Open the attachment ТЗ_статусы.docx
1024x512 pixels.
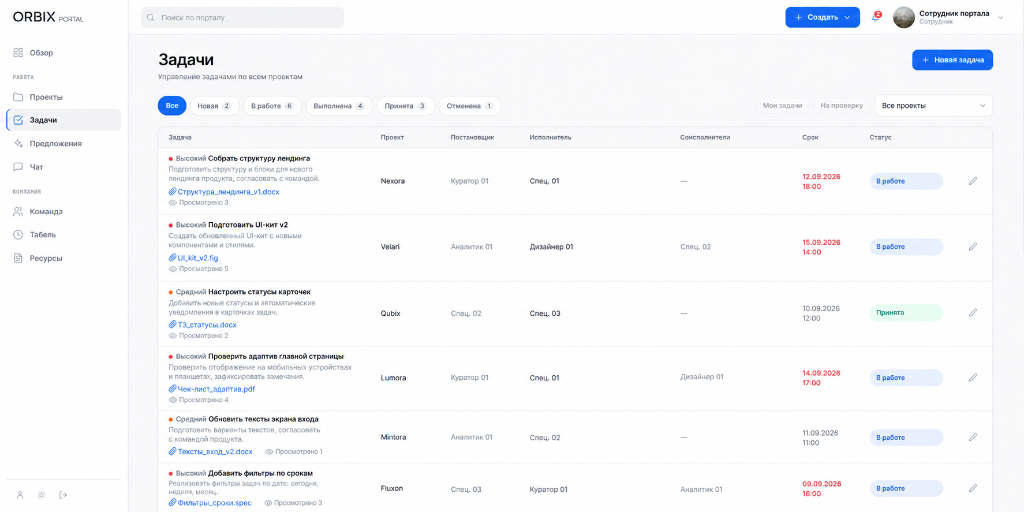(x=202, y=325)
